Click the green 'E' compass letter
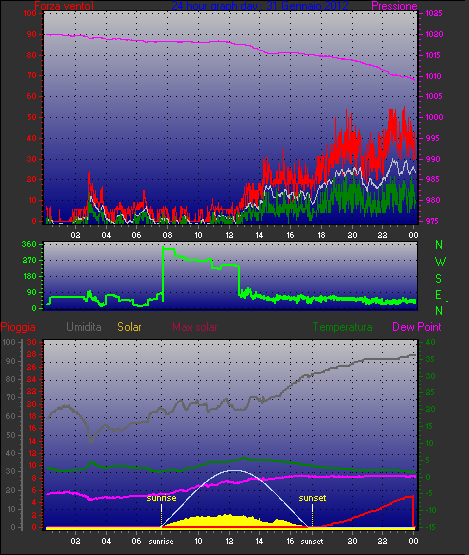Screen dimensions: 469x555 tap(439, 295)
